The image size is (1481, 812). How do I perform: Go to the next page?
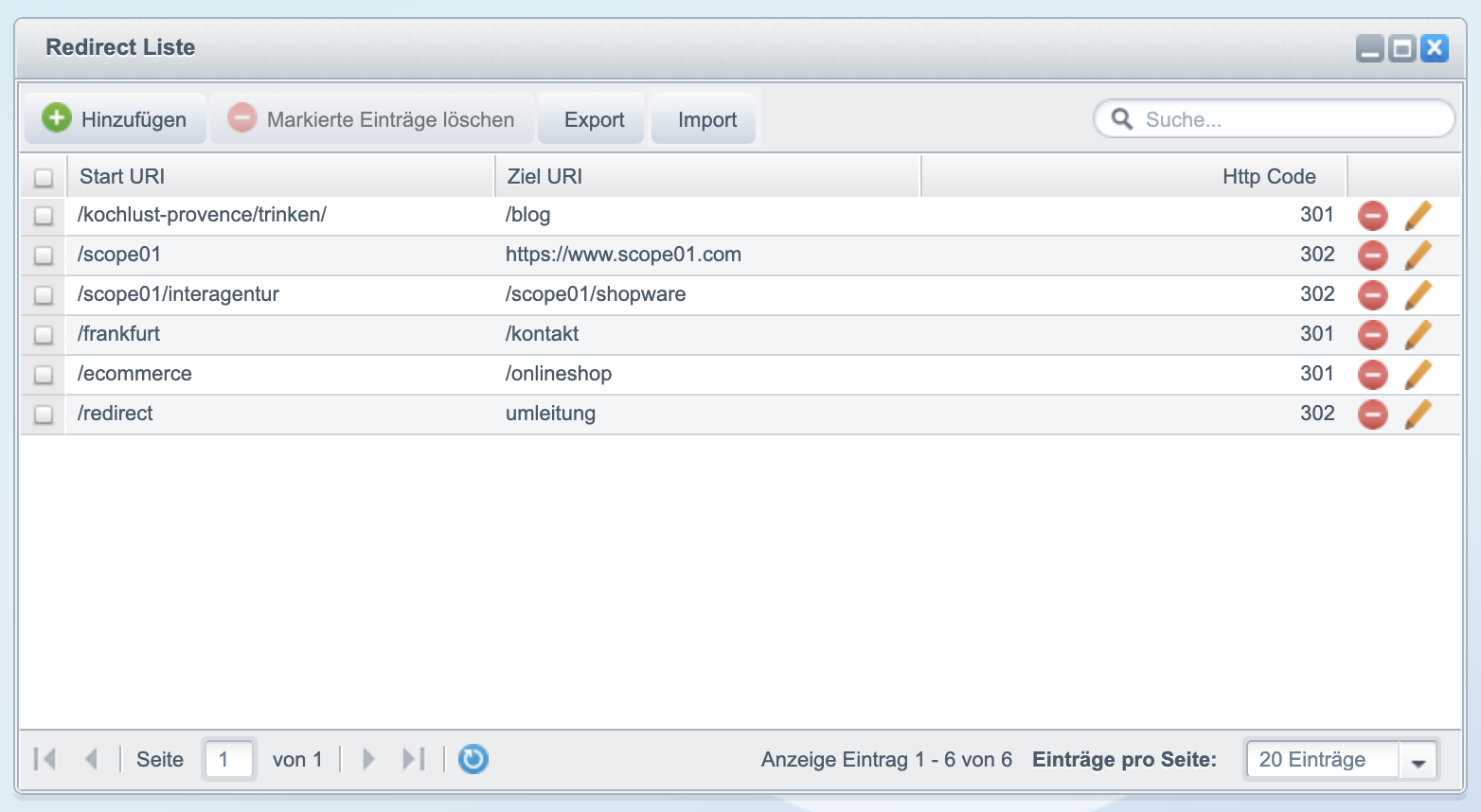368,759
